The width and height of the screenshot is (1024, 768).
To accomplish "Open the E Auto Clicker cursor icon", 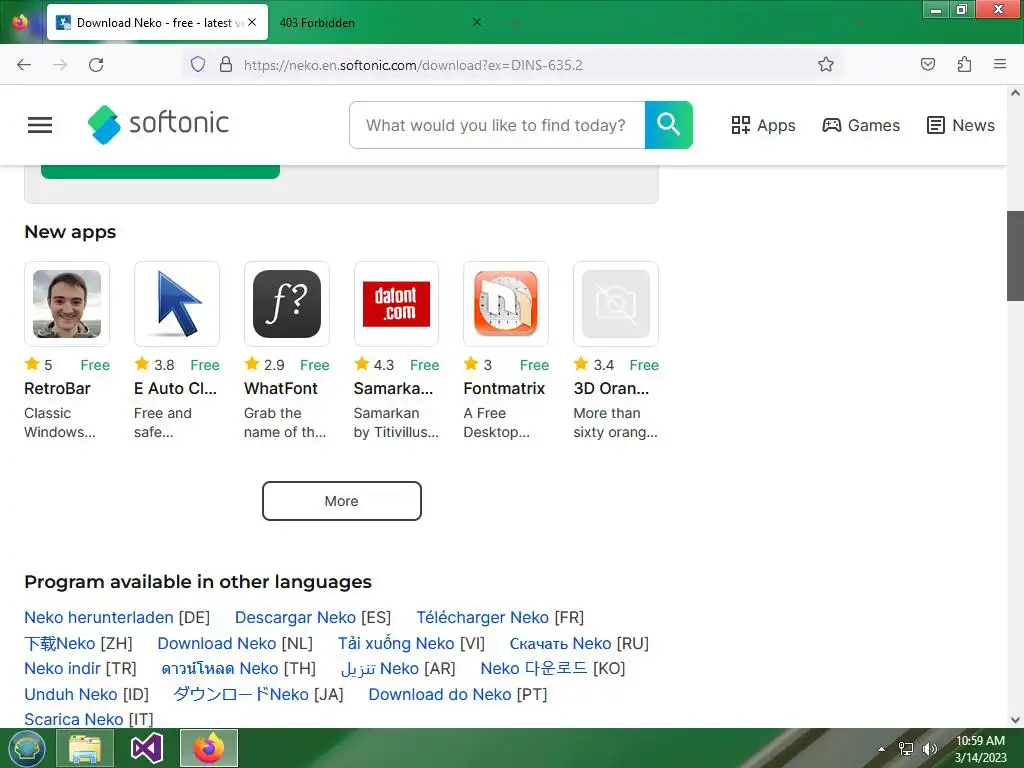I will [x=177, y=304].
